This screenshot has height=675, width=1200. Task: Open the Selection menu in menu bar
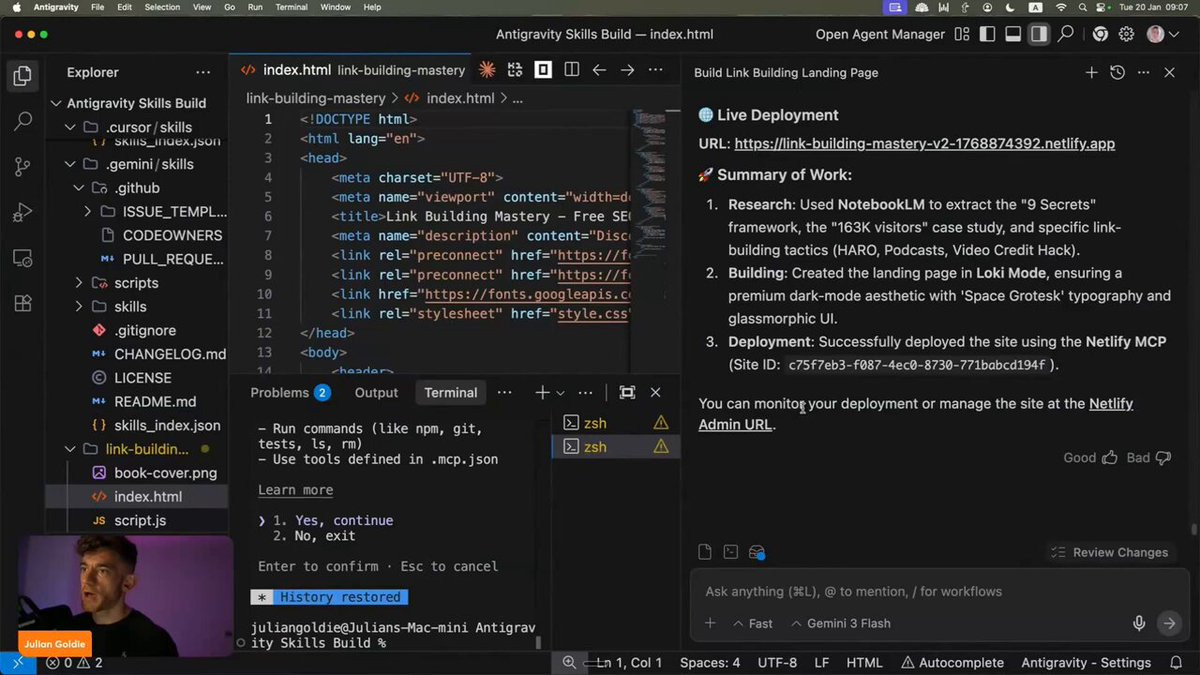tap(161, 7)
